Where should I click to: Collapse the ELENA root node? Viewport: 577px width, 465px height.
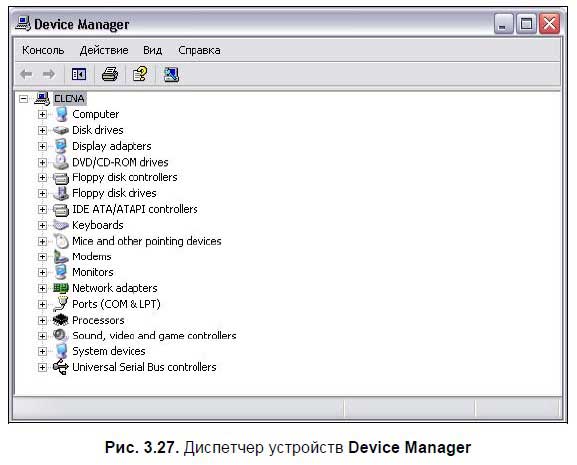pyautogui.click(x=24, y=99)
